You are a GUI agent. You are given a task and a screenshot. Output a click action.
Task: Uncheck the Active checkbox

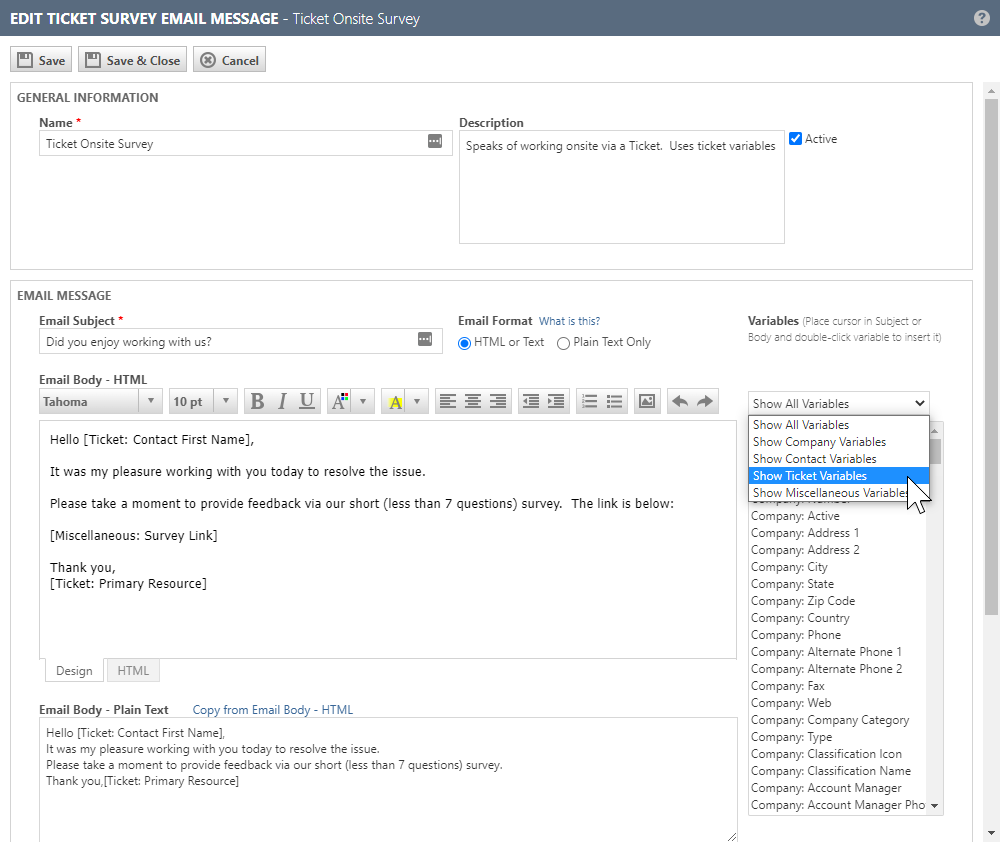[x=796, y=139]
